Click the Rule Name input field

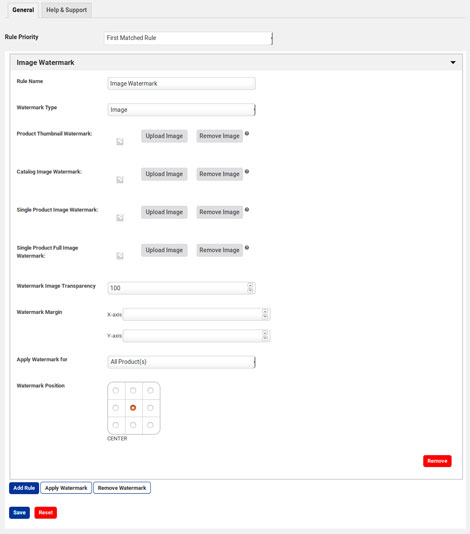[182, 83]
